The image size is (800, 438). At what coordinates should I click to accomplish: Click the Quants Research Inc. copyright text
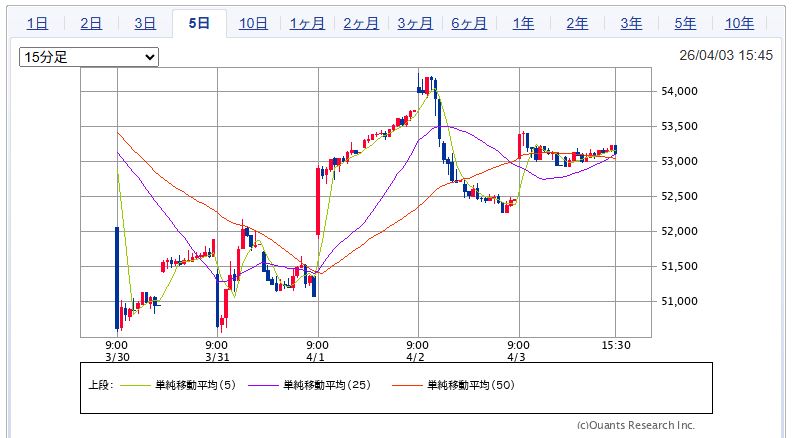coord(635,425)
